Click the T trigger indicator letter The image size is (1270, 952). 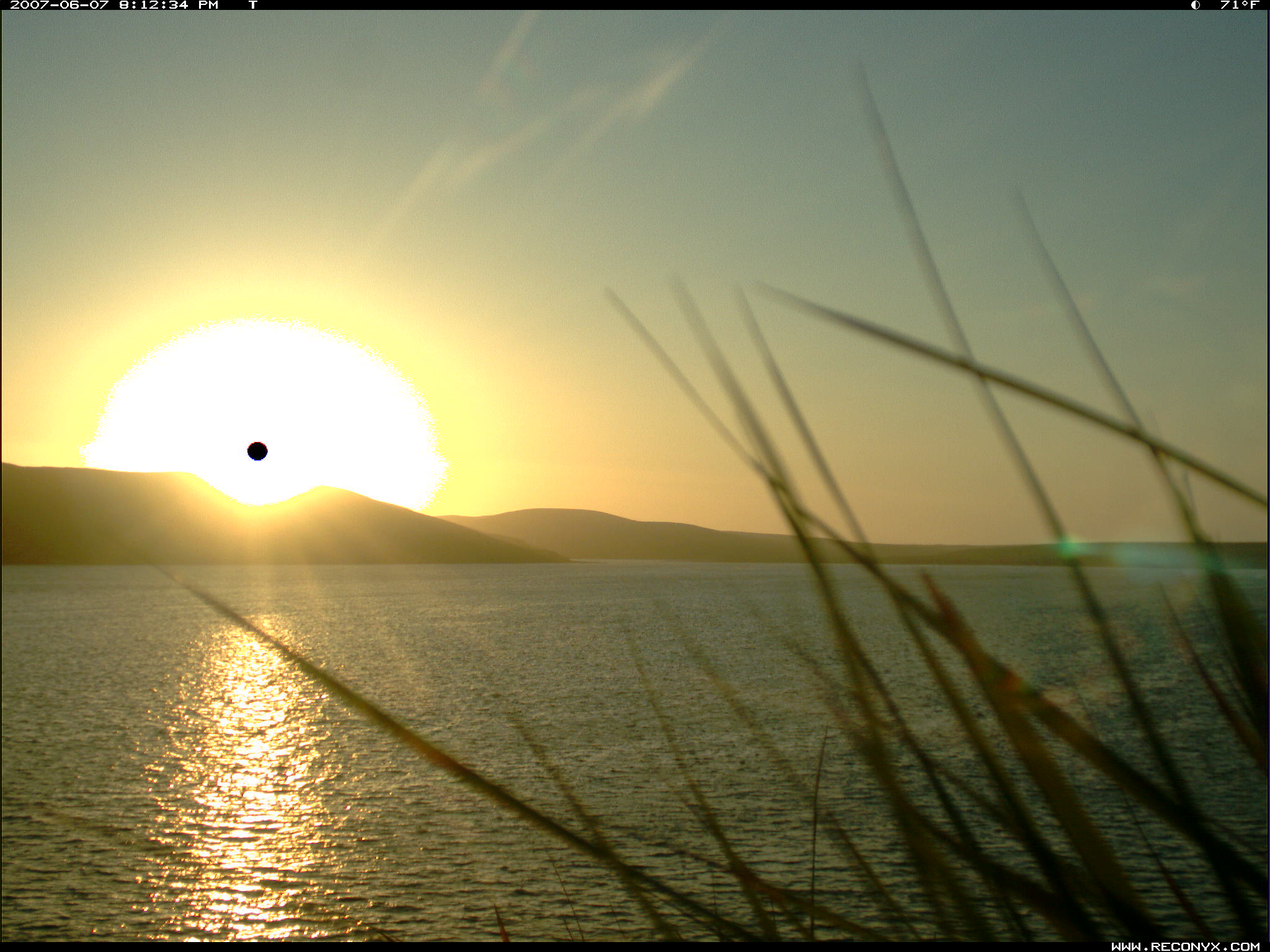click(x=253, y=5)
